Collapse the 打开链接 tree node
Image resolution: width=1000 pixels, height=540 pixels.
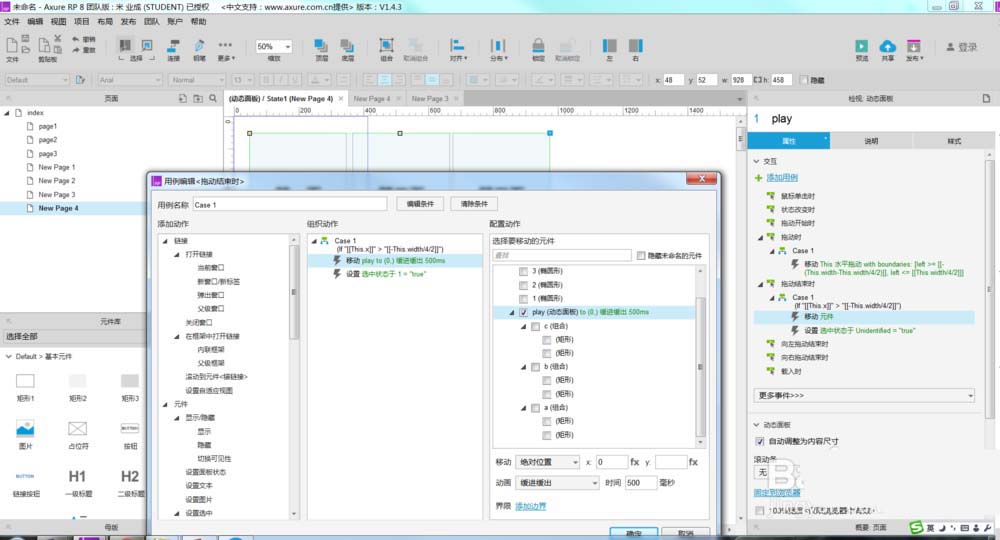(x=177, y=254)
